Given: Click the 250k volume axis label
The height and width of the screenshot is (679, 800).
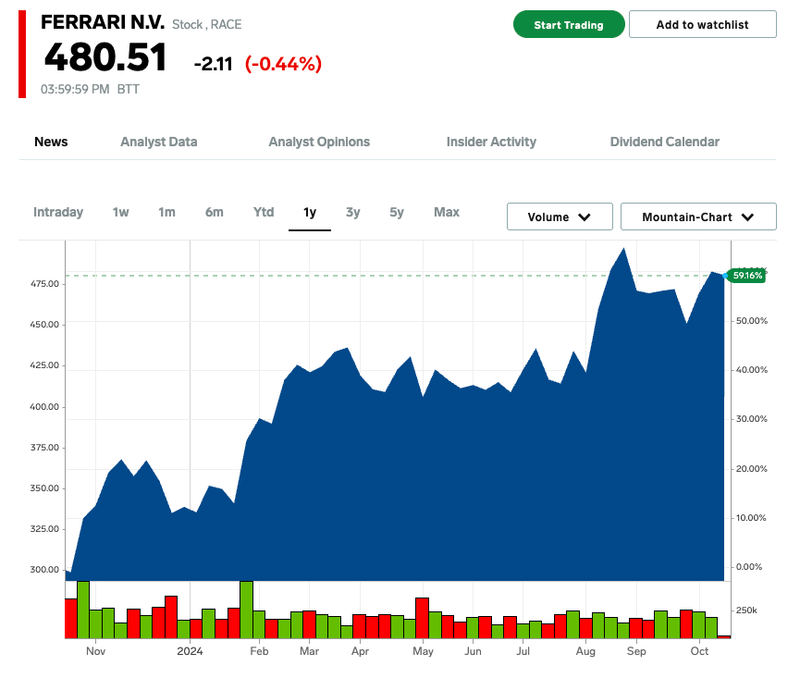Looking at the screenshot, I should coord(746,610).
